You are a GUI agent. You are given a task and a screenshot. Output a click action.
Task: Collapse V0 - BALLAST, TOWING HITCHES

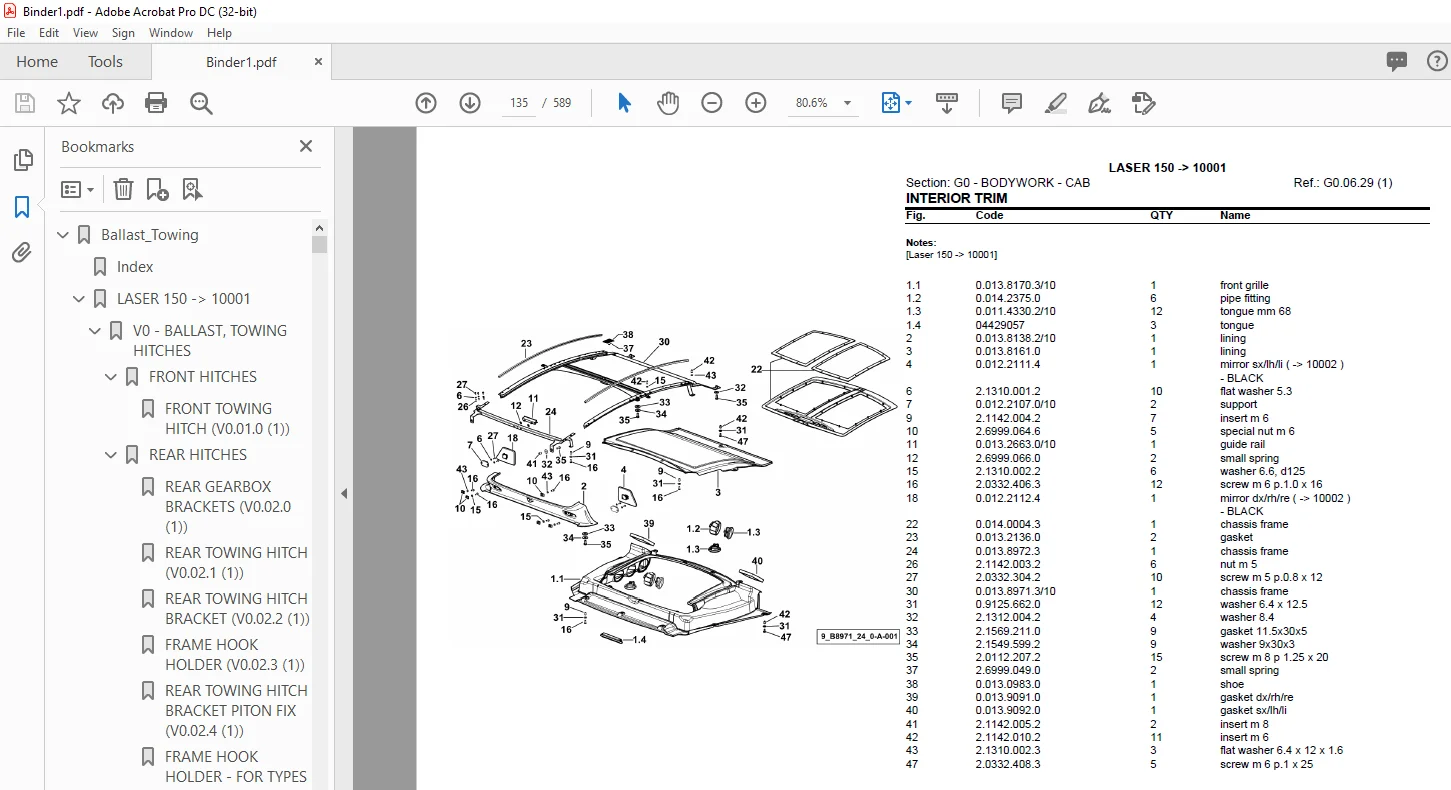(x=96, y=331)
